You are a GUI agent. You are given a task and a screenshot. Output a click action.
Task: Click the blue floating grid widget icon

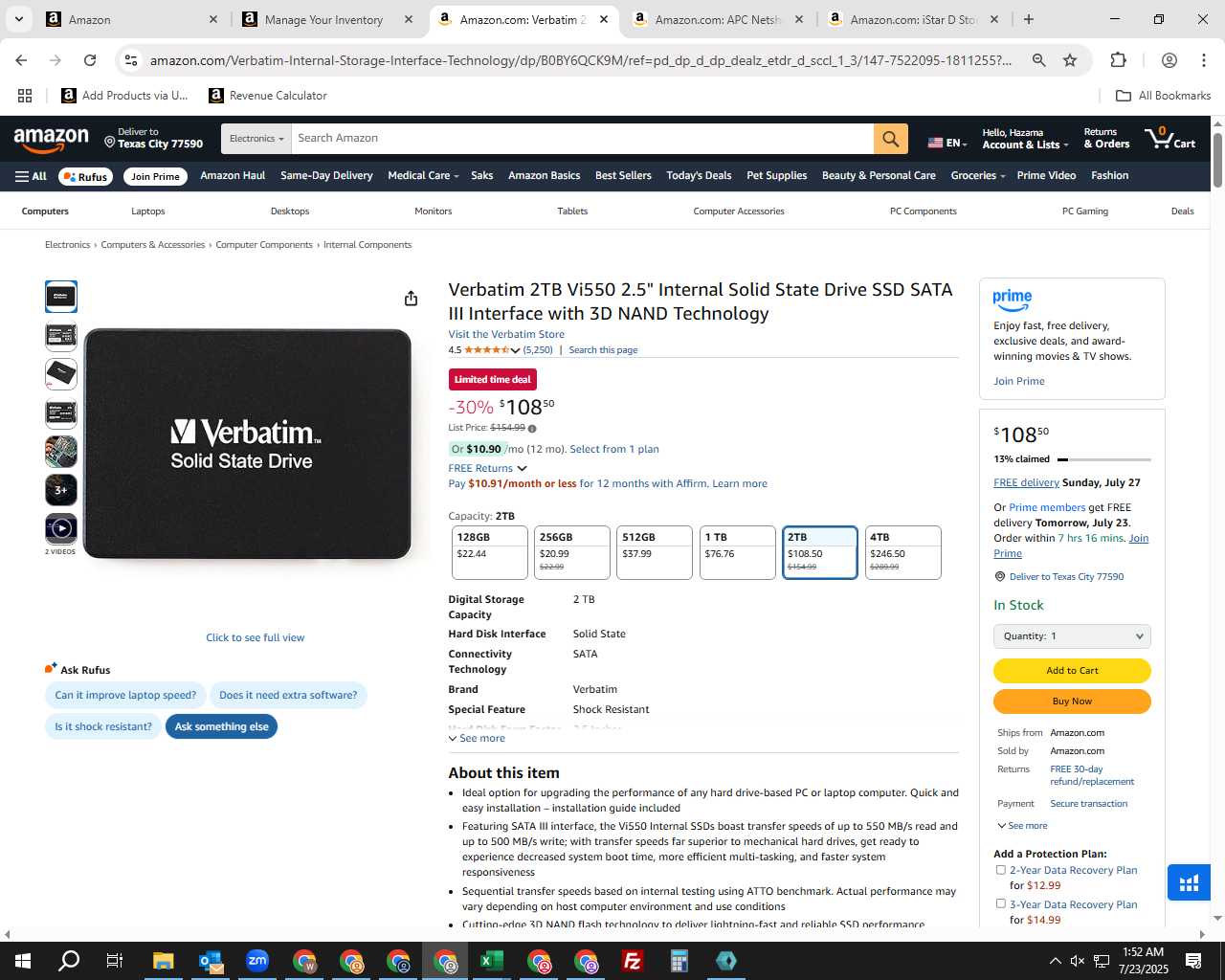[1189, 883]
